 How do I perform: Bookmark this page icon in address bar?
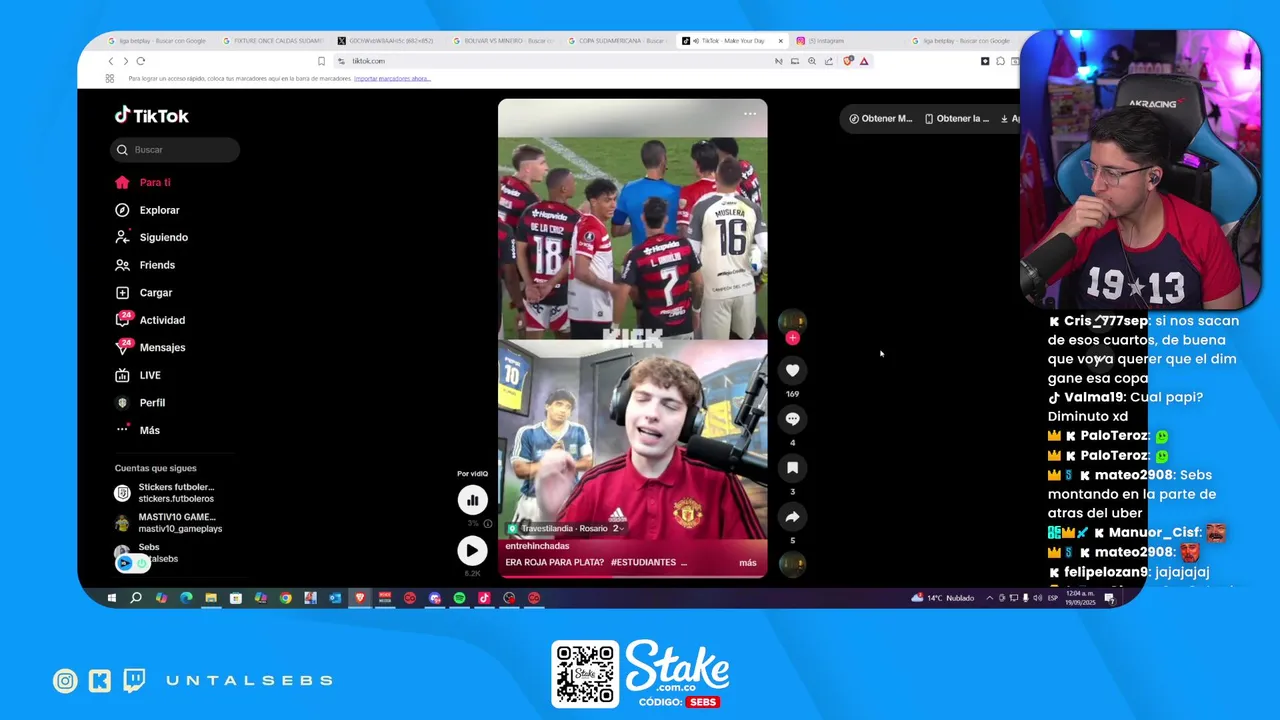[321, 61]
